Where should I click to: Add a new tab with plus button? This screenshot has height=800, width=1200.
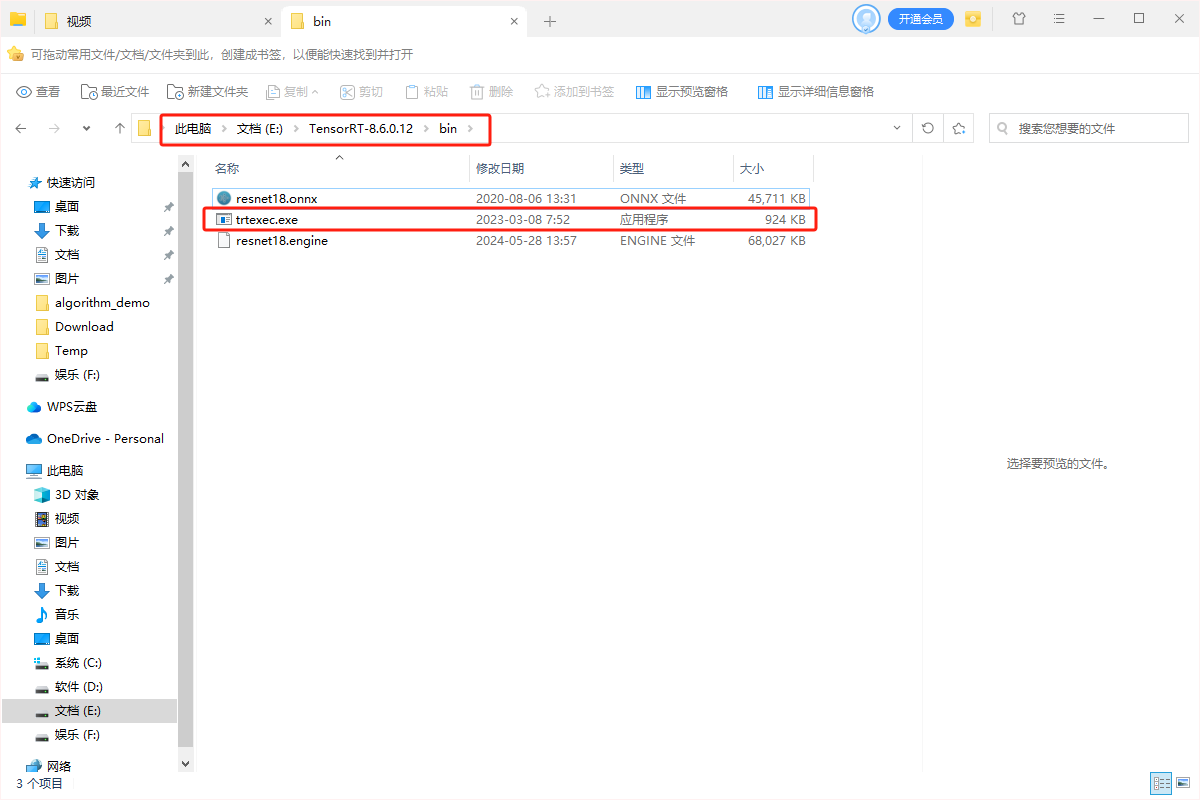tap(550, 21)
